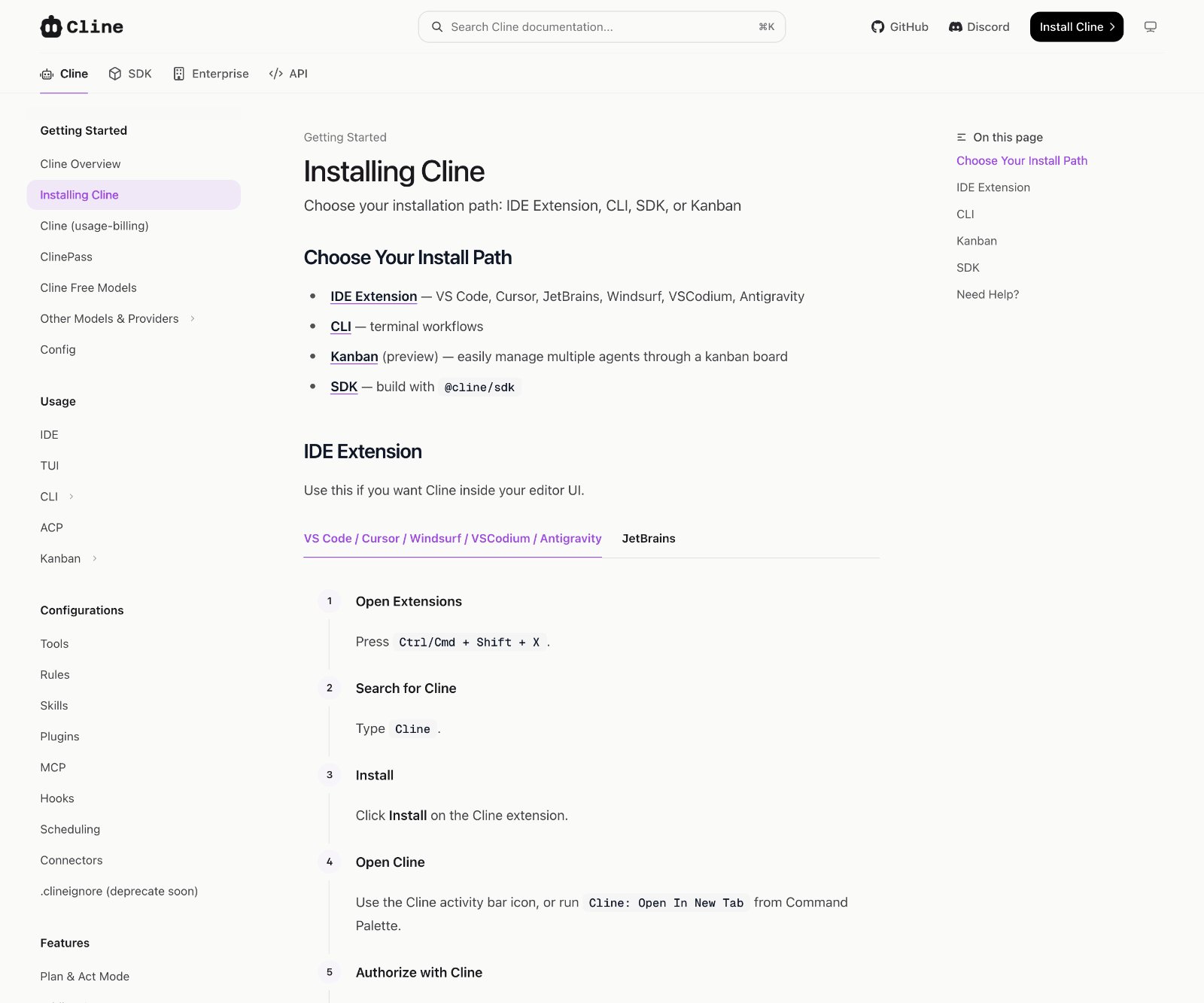Click the SDK cube icon

pos(115,74)
